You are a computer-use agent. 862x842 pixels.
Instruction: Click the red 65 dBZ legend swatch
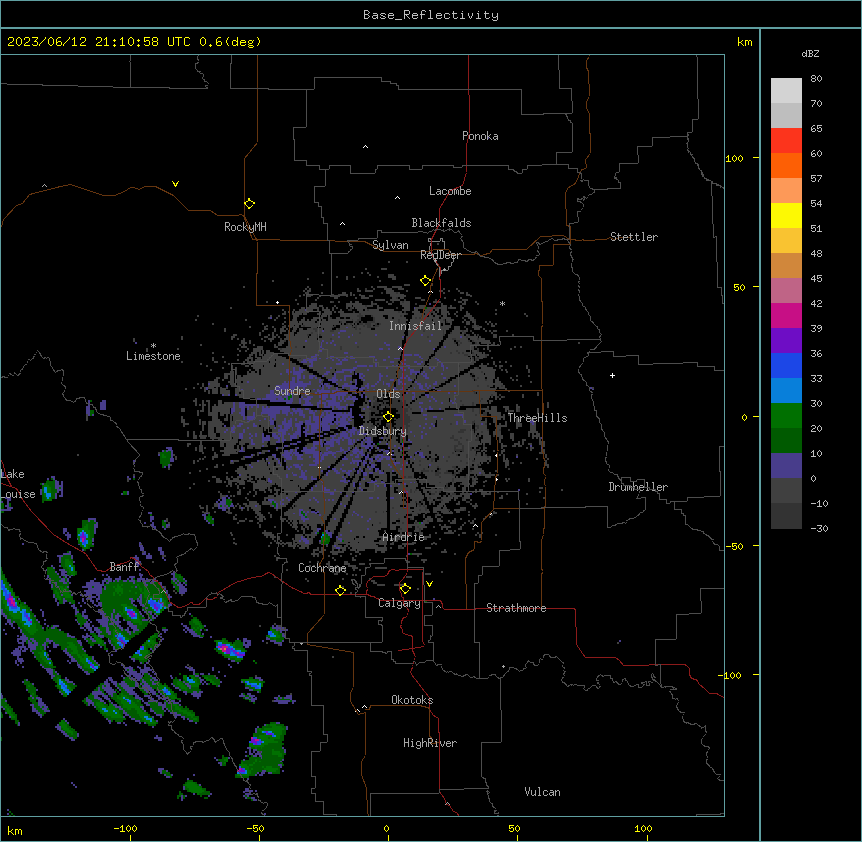coord(786,141)
